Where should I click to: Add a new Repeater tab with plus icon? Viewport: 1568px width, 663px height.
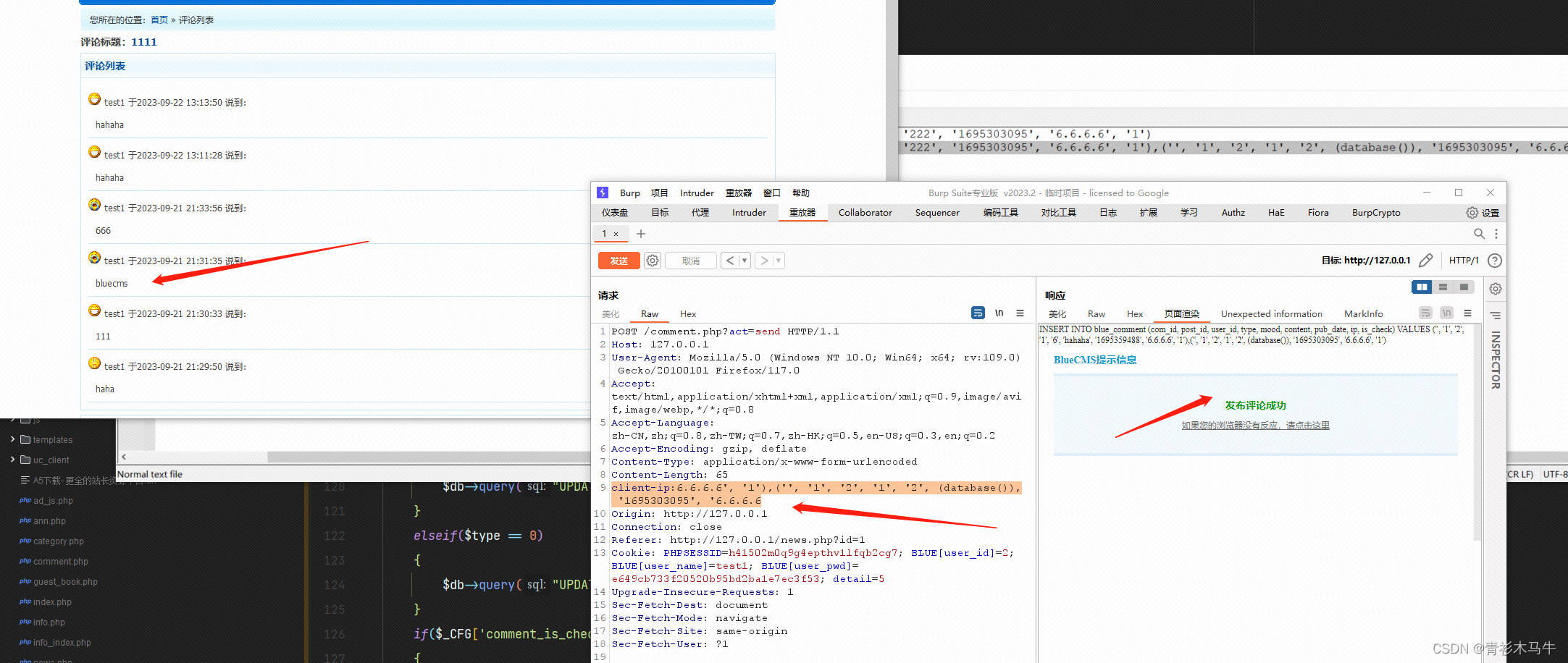pyautogui.click(x=641, y=234)
